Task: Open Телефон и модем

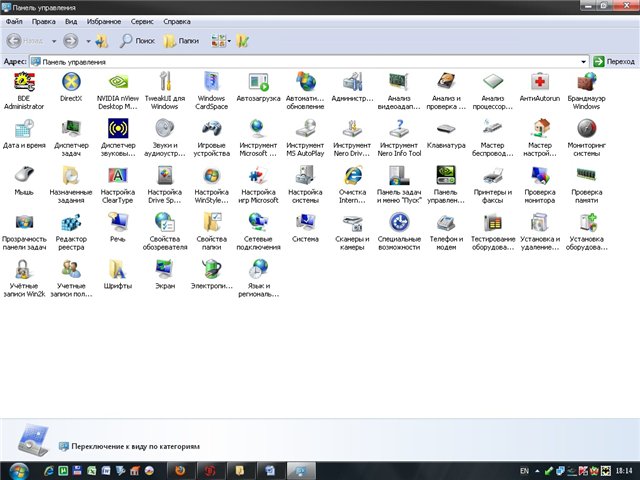Action: [x=446, y=231]
